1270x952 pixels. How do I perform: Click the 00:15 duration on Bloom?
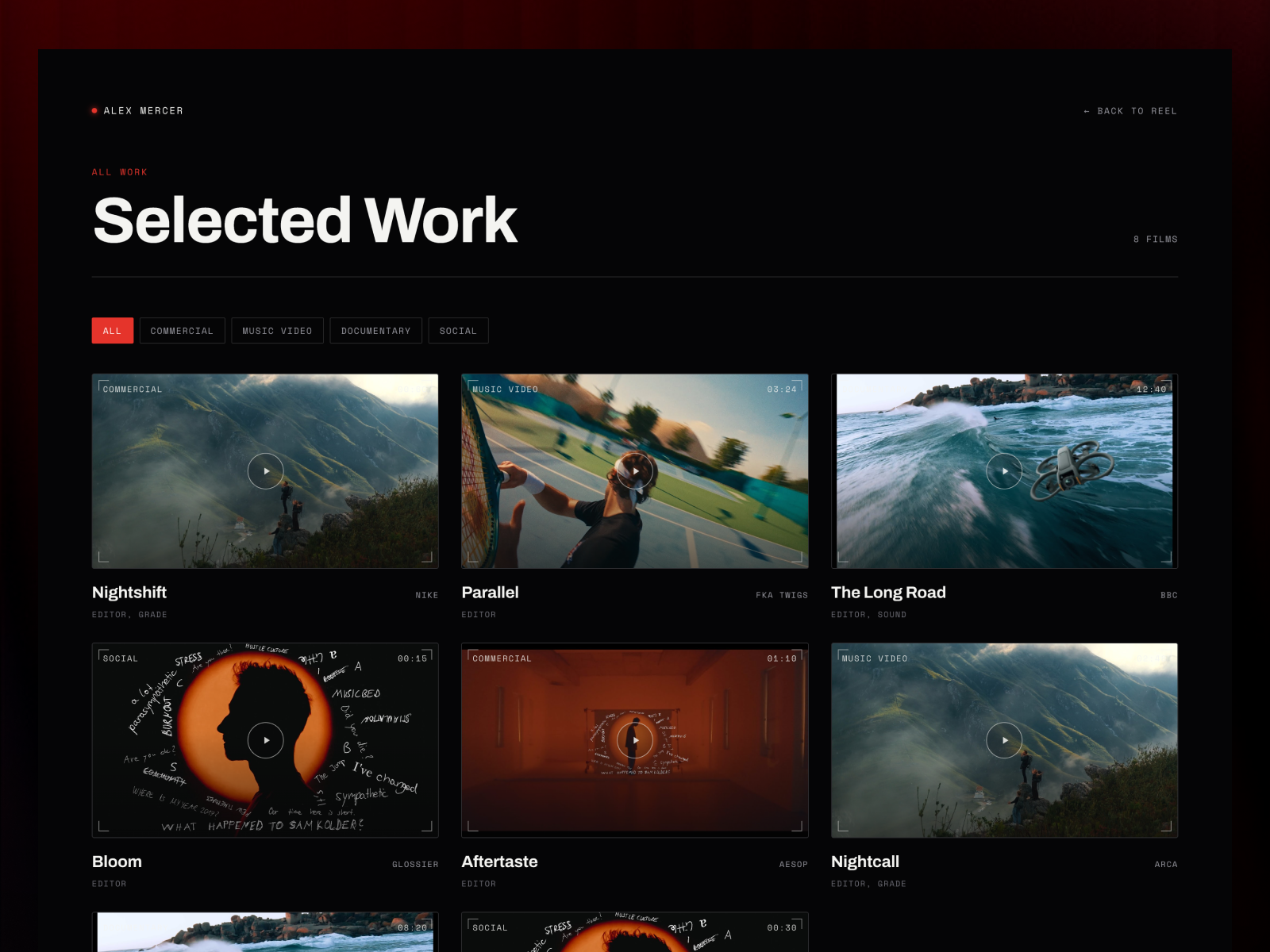click(x=413, y=658)
